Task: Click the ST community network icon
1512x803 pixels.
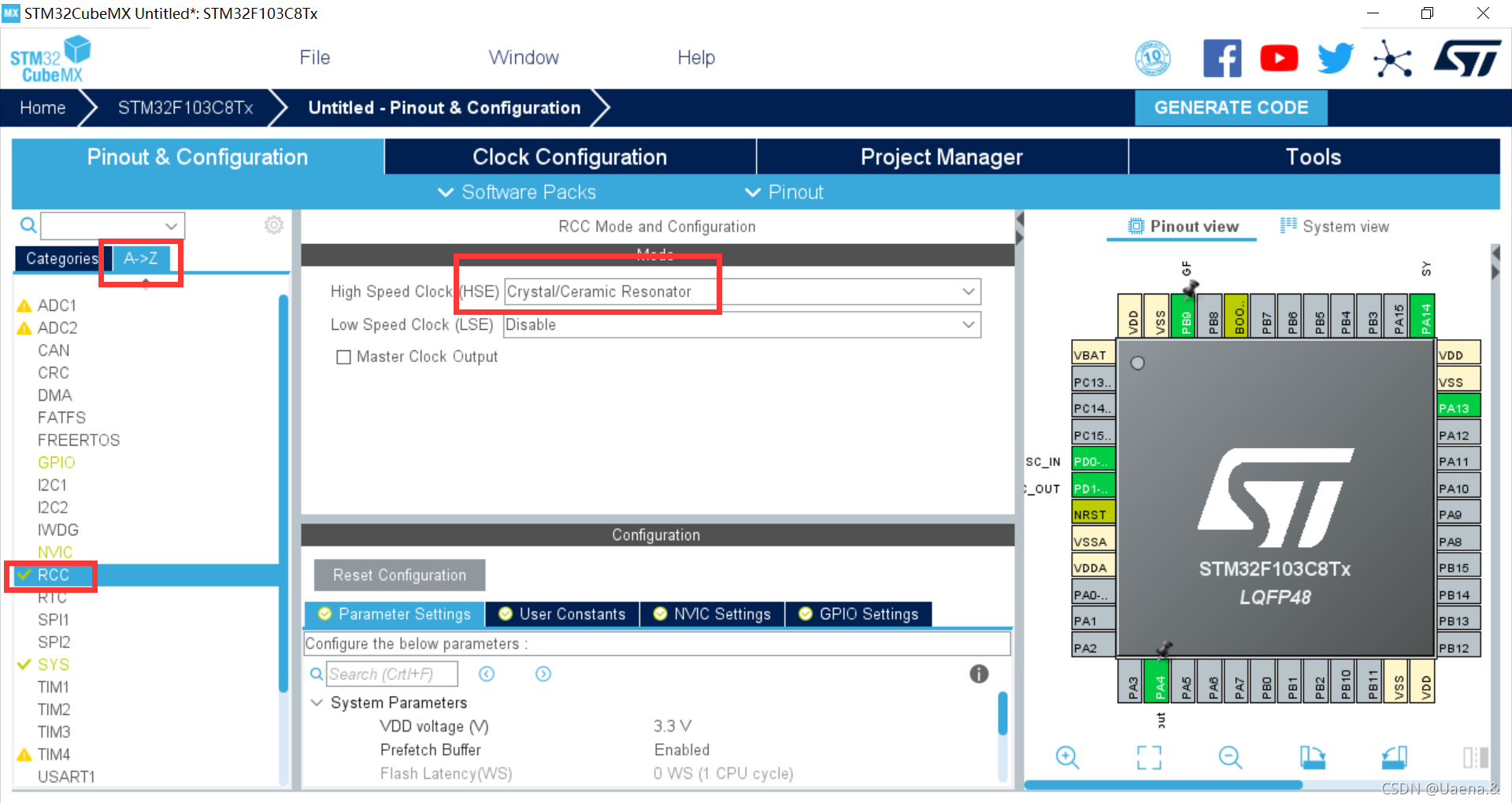Action: click(x=1392, y=58)
